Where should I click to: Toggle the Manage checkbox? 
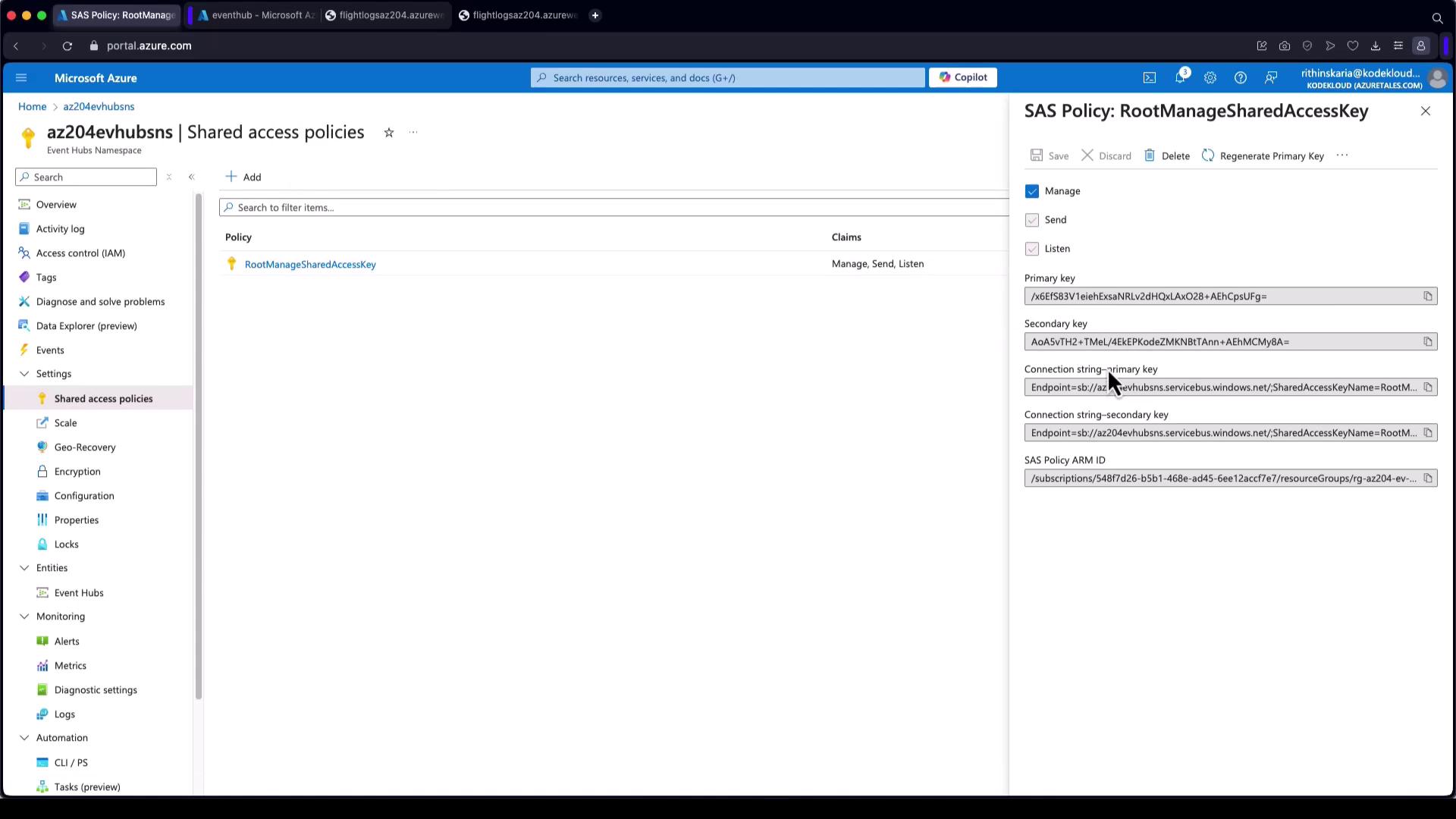point(1032,191)
